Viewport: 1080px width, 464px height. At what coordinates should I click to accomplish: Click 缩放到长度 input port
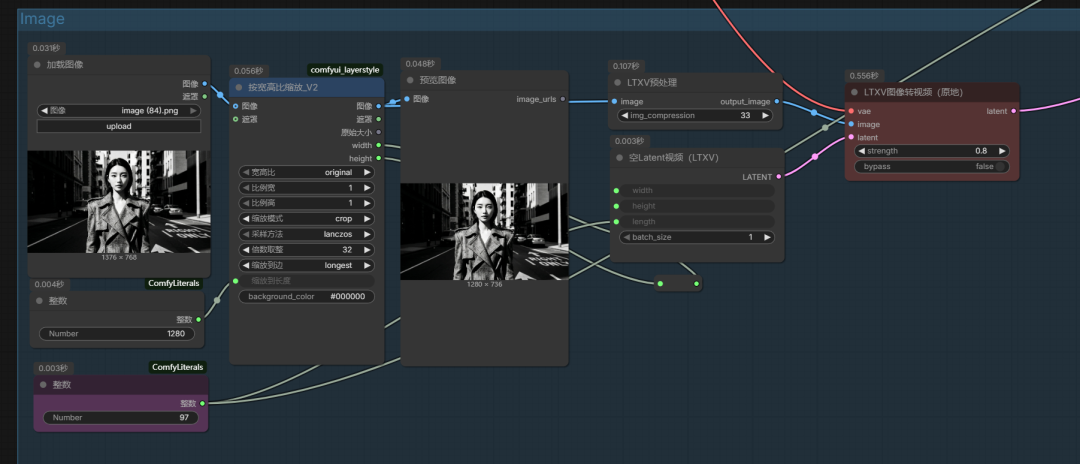coord(236,281)
